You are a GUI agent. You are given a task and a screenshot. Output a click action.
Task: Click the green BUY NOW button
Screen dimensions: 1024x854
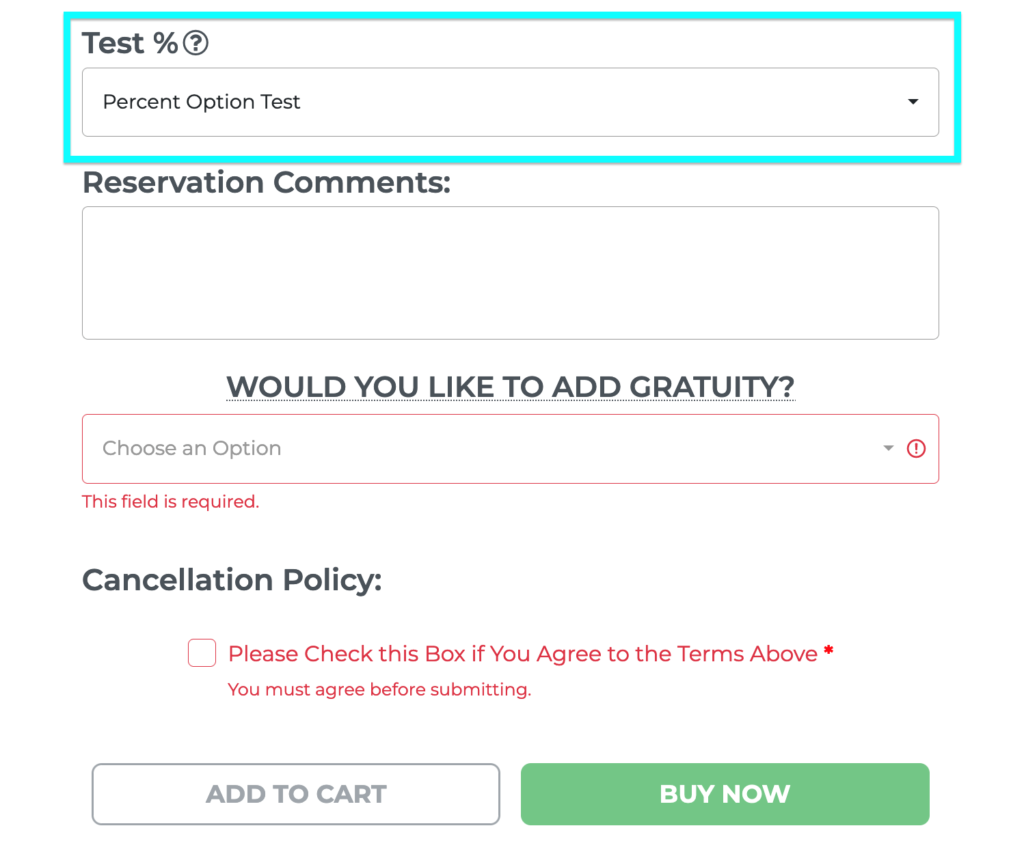coord(725,794)
